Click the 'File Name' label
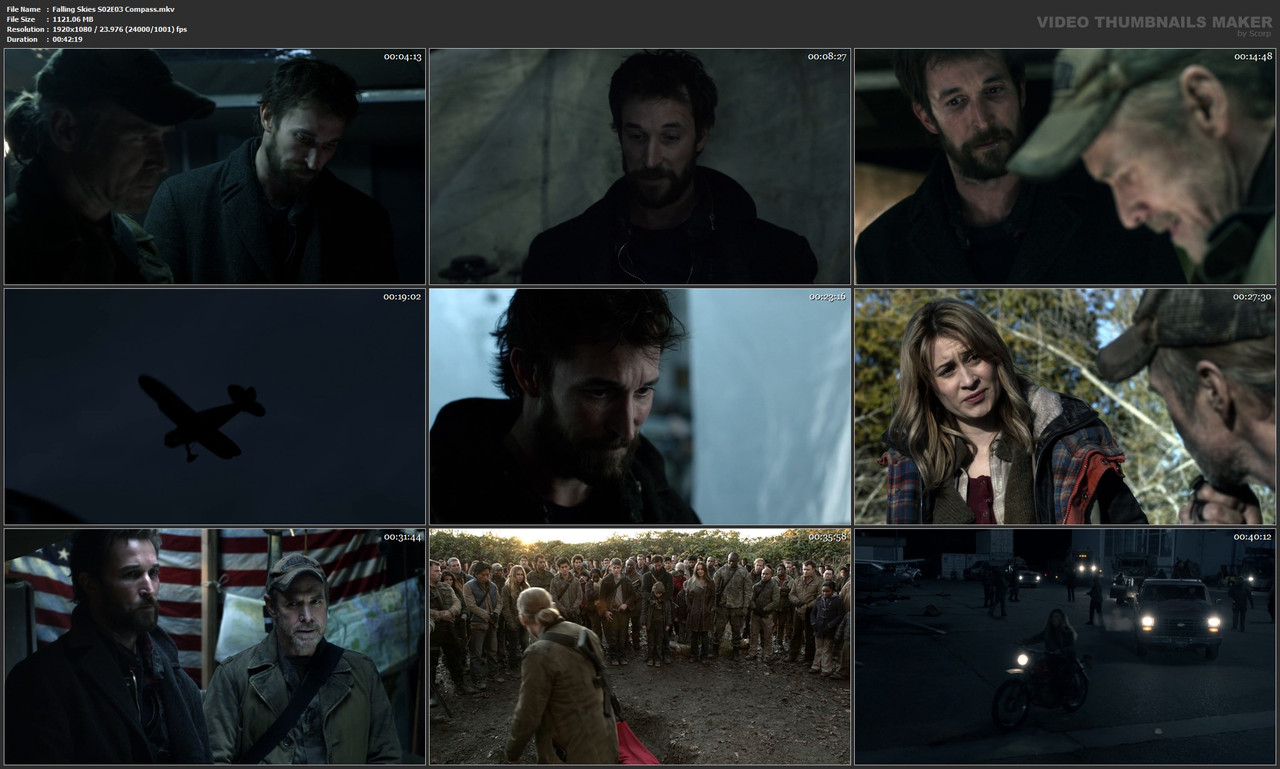 point(23,9)
